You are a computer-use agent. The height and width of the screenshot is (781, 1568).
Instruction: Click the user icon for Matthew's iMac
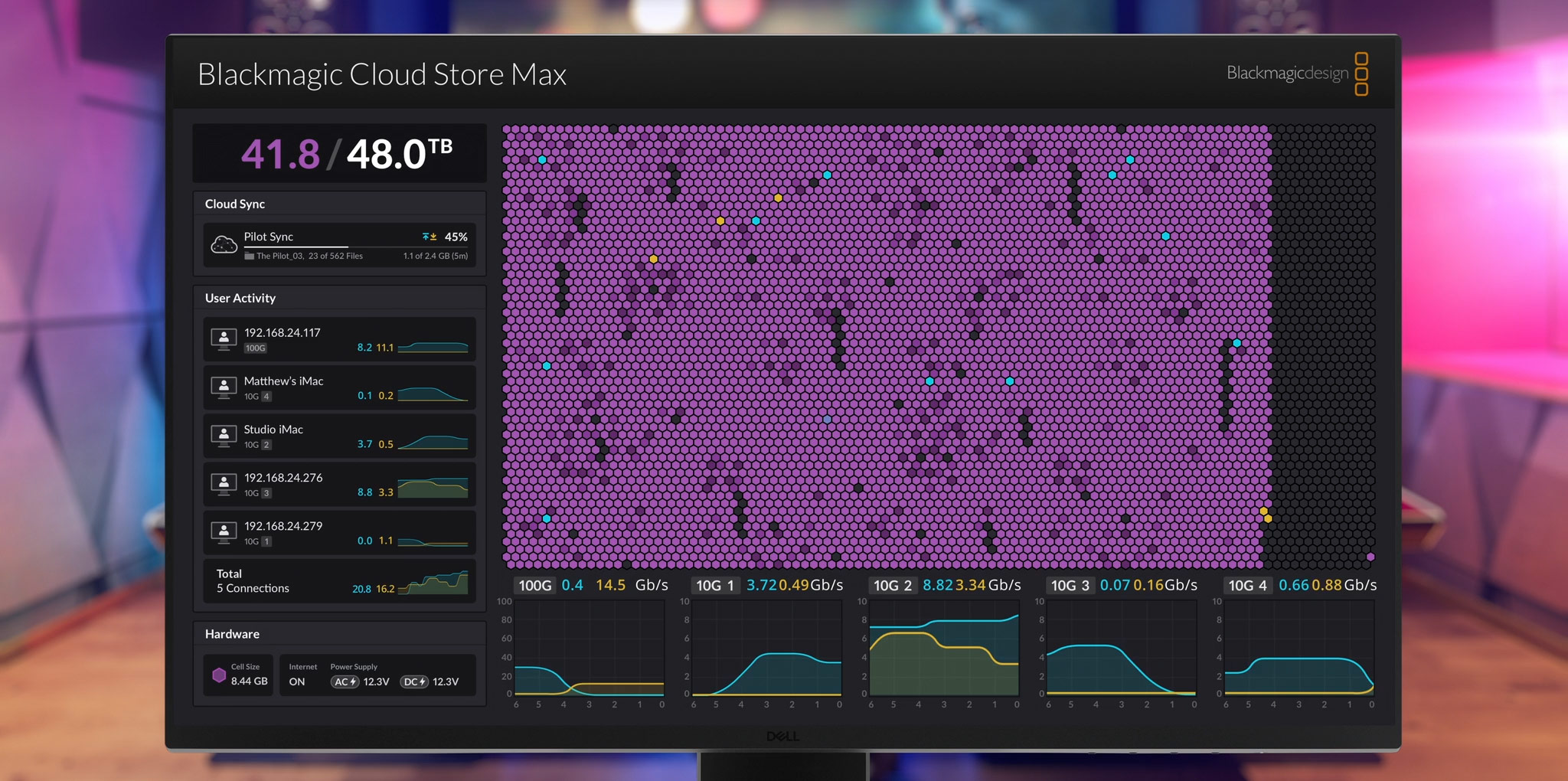pyautogui.click(x=223, y=387)
